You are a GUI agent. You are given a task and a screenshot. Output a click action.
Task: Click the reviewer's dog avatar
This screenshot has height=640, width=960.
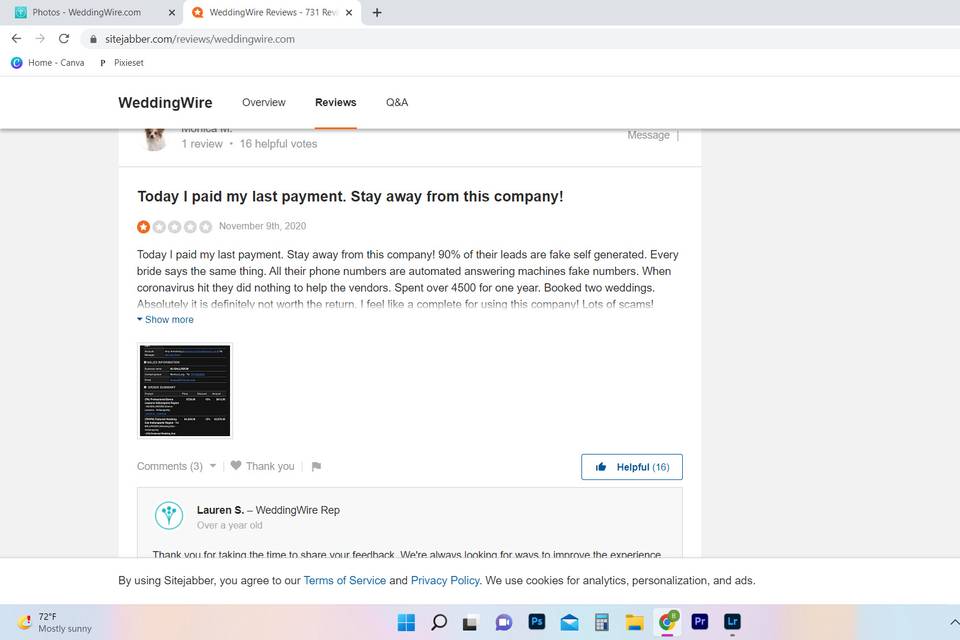[155, 139]
